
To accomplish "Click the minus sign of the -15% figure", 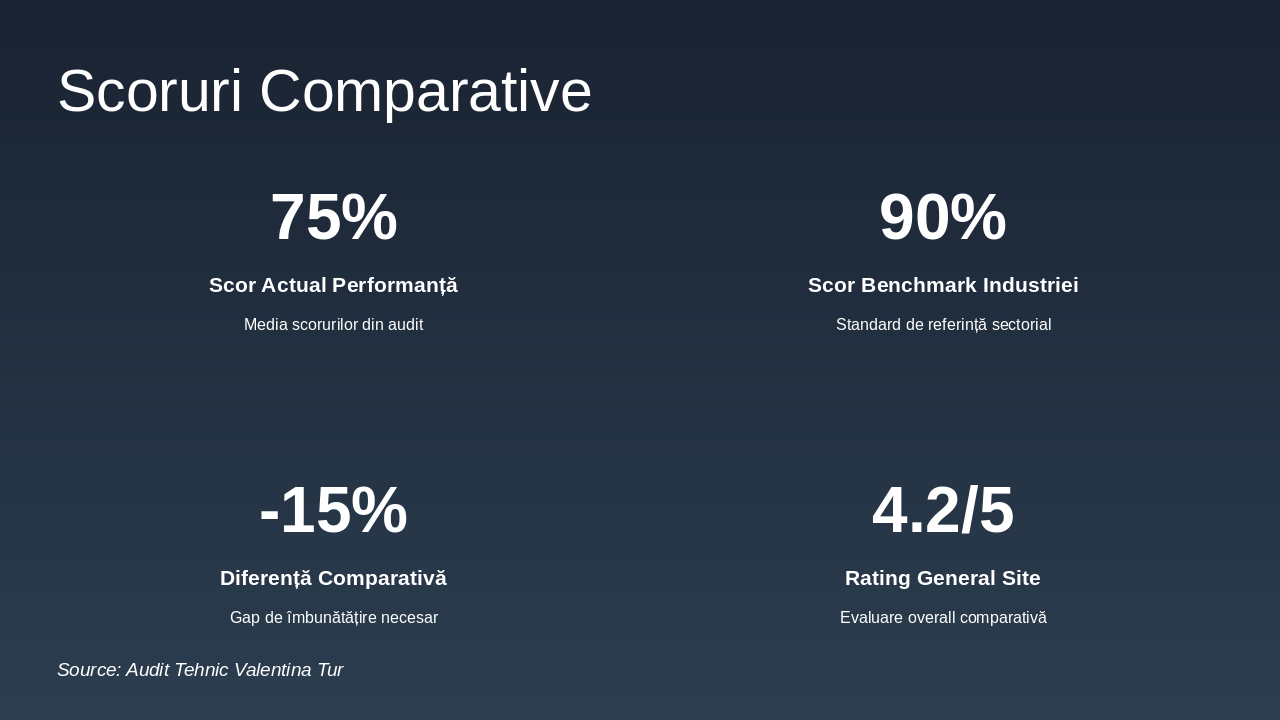I will [269, 512].
